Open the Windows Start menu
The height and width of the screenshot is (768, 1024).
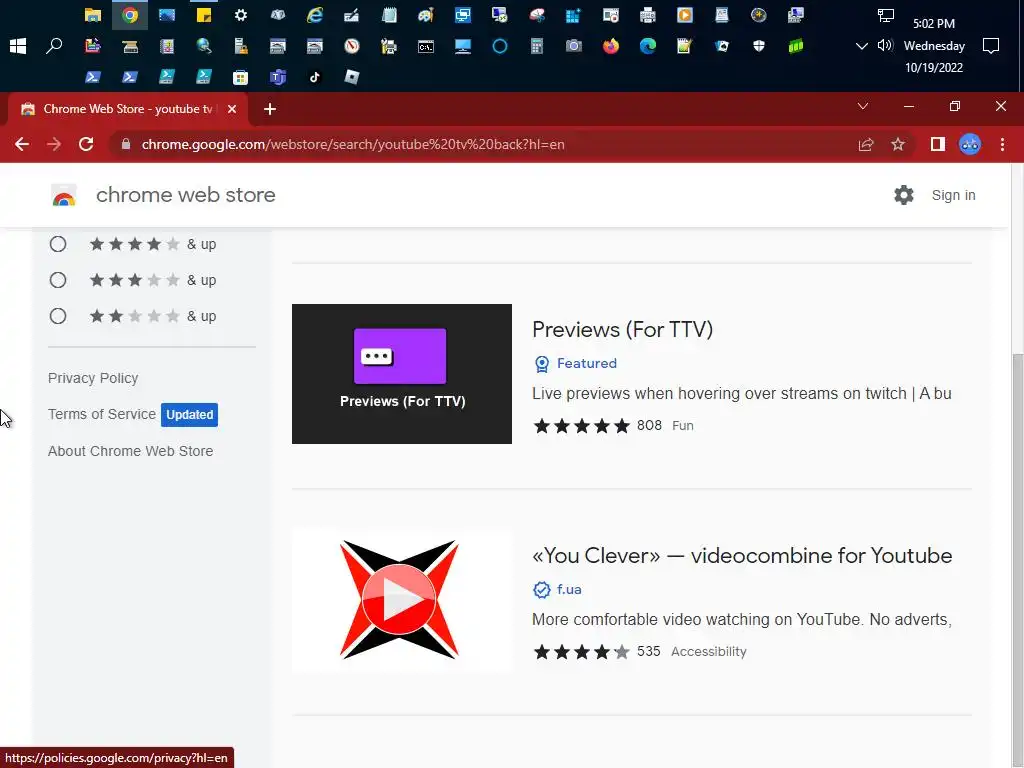[18, 46]
